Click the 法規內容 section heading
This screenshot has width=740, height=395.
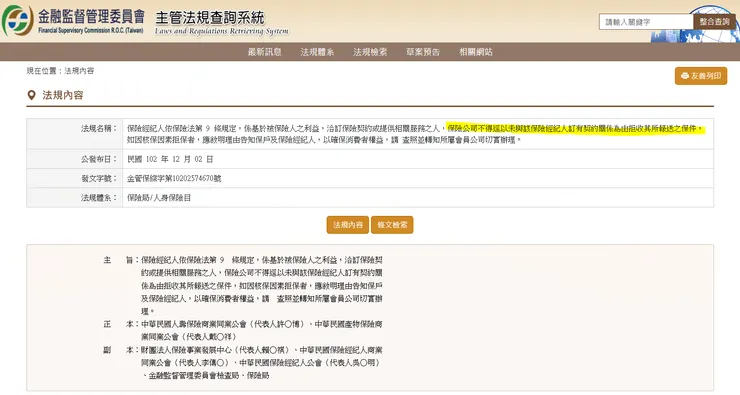[63, 95]
